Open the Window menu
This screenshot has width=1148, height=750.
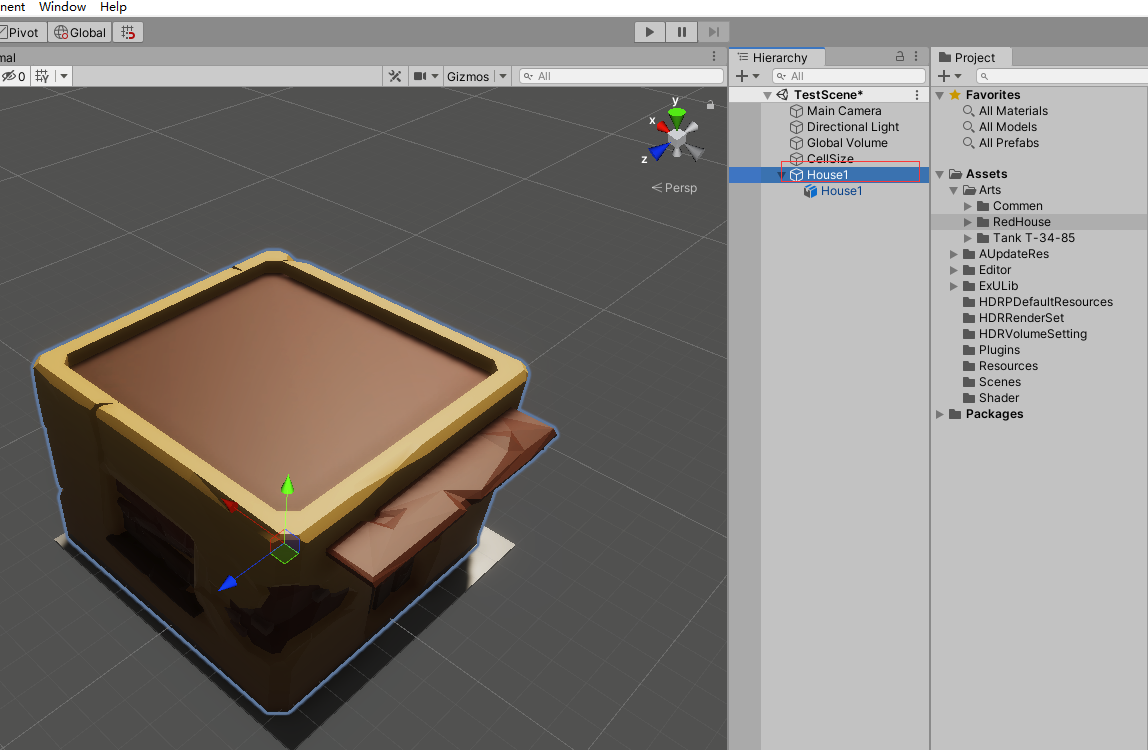coord(62,7)
